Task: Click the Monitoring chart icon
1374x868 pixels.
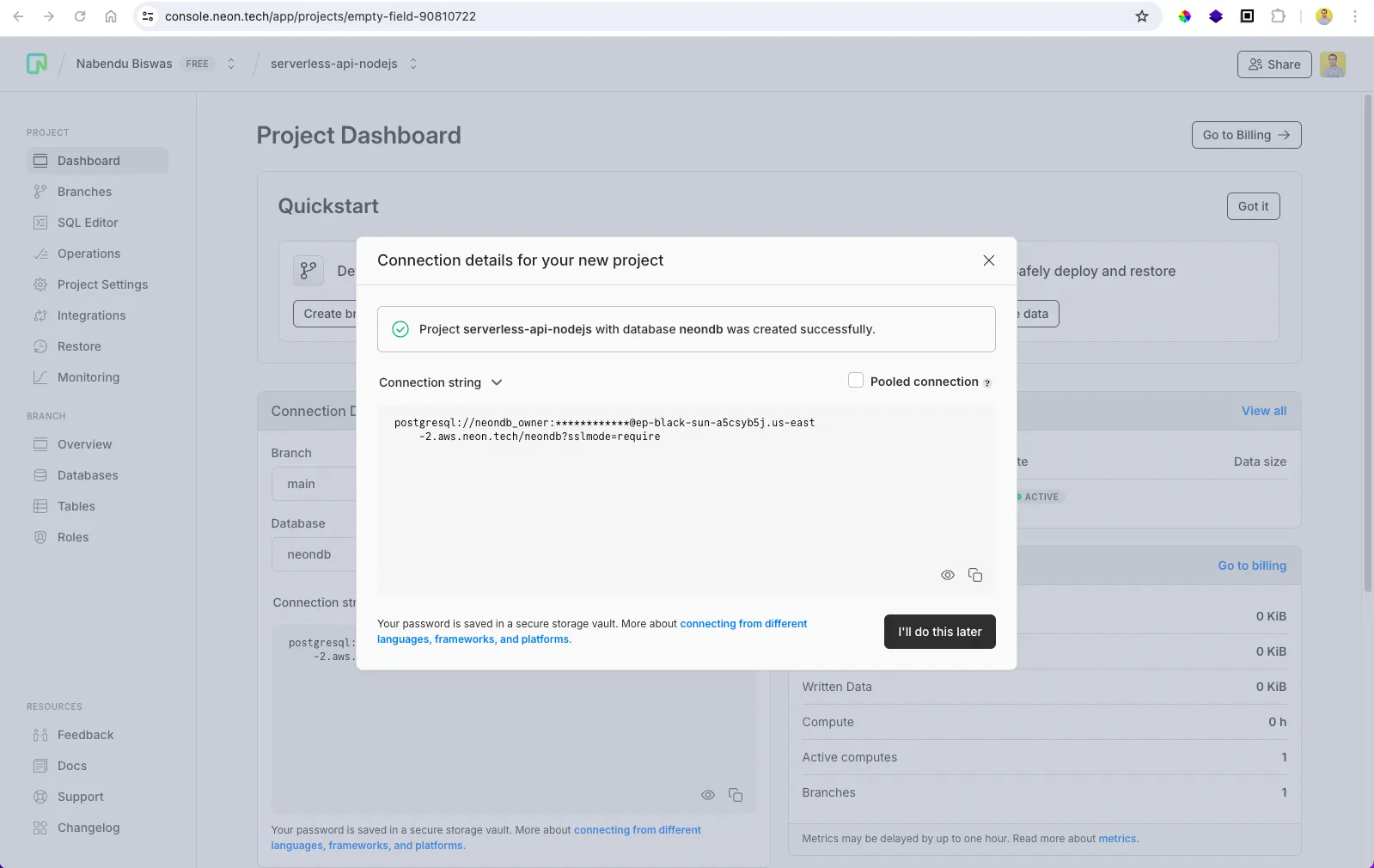Action: coord(40,377)
